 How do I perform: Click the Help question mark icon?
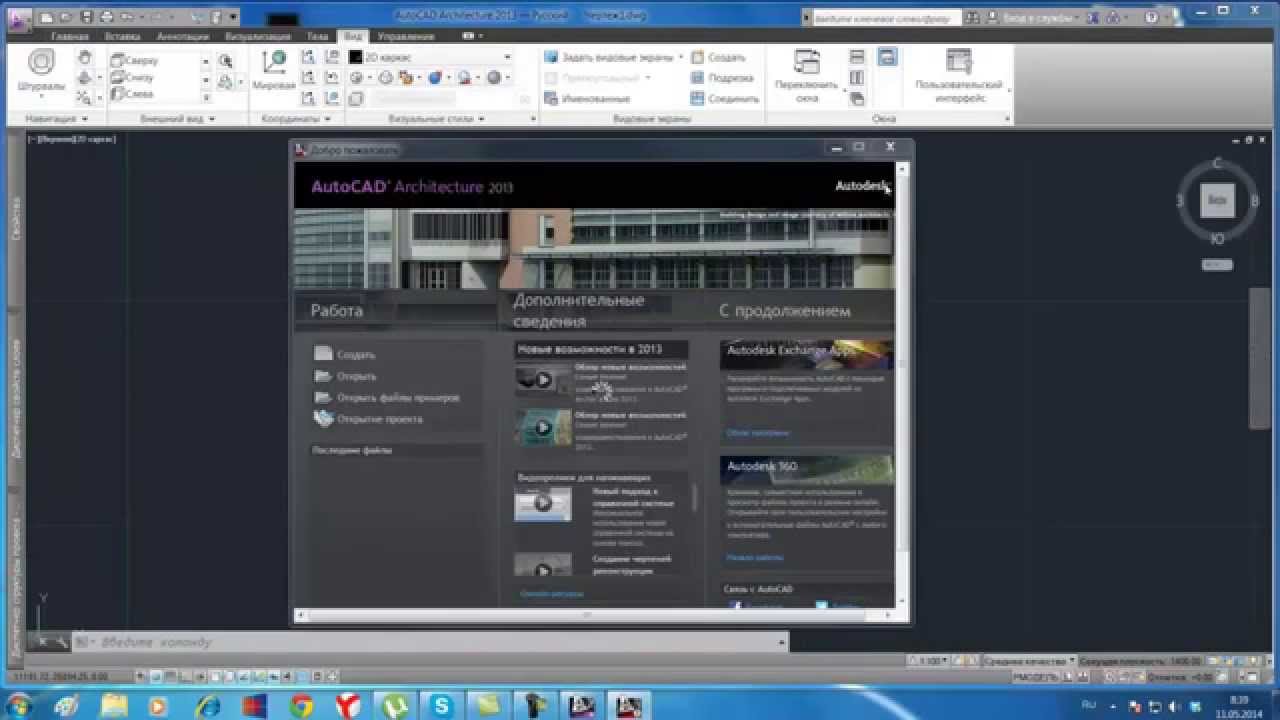(1151, 18)
